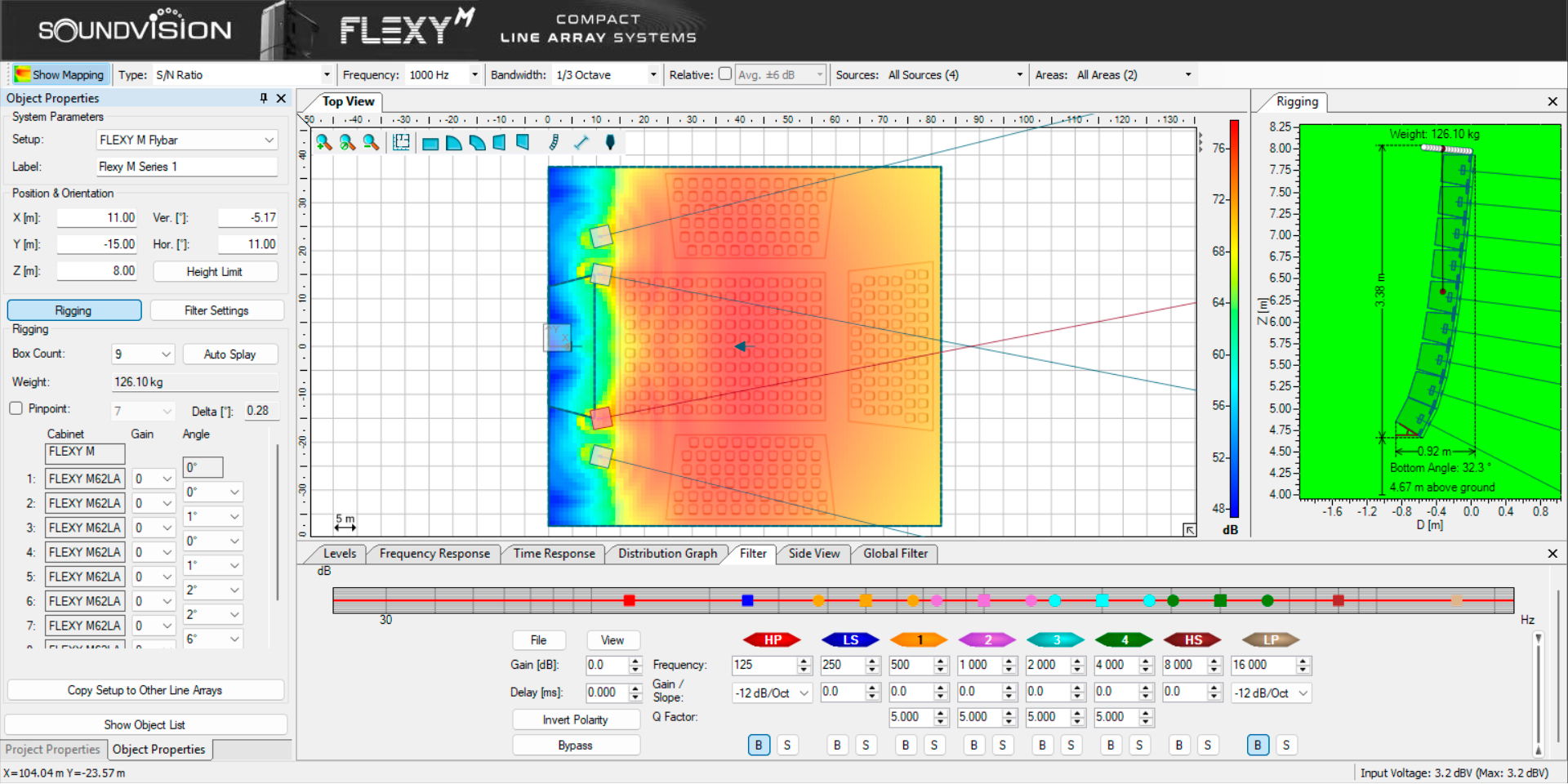Pin the Object Properties panel
Image resolution: width=1568 pixels, height=784 pixels.
(264, 98)
